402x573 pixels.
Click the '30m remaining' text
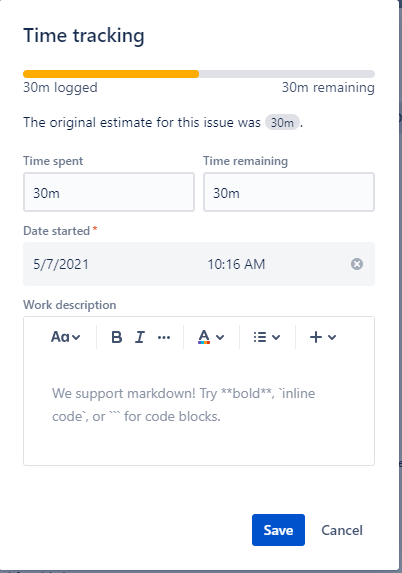(328, 88)
